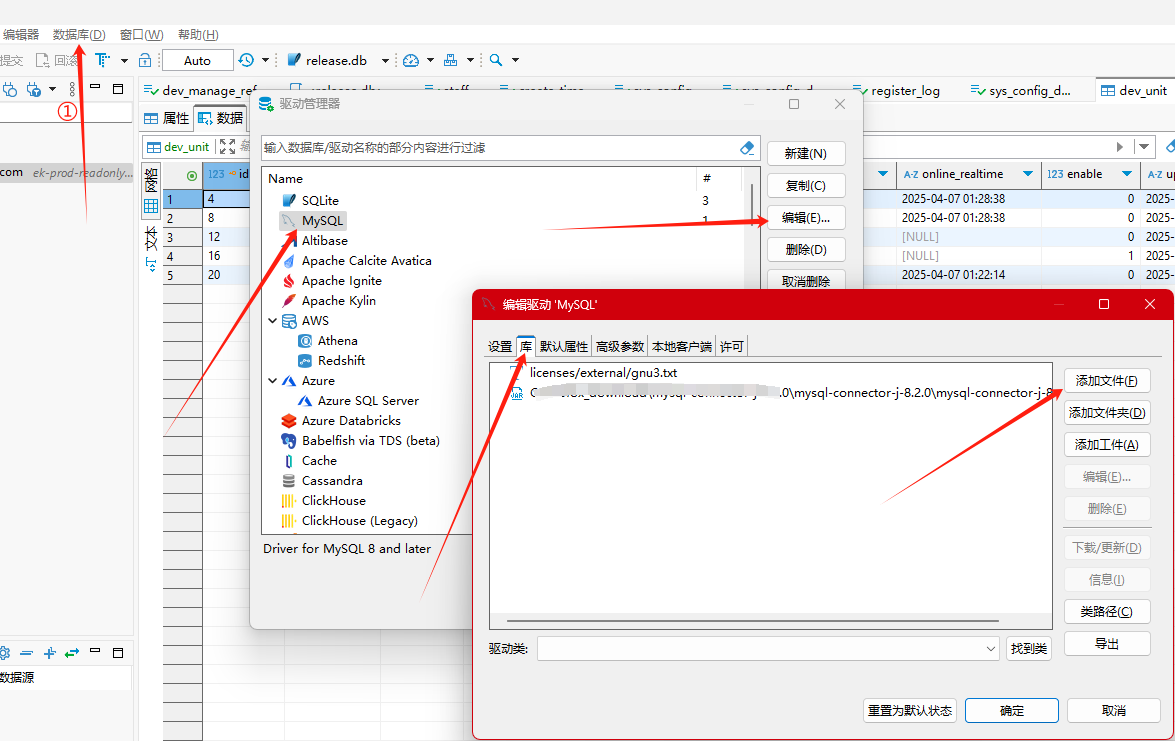Open transaction mode dropdown arrow
This screenshot has width=1175, height=741.
(x=124, y=60)
